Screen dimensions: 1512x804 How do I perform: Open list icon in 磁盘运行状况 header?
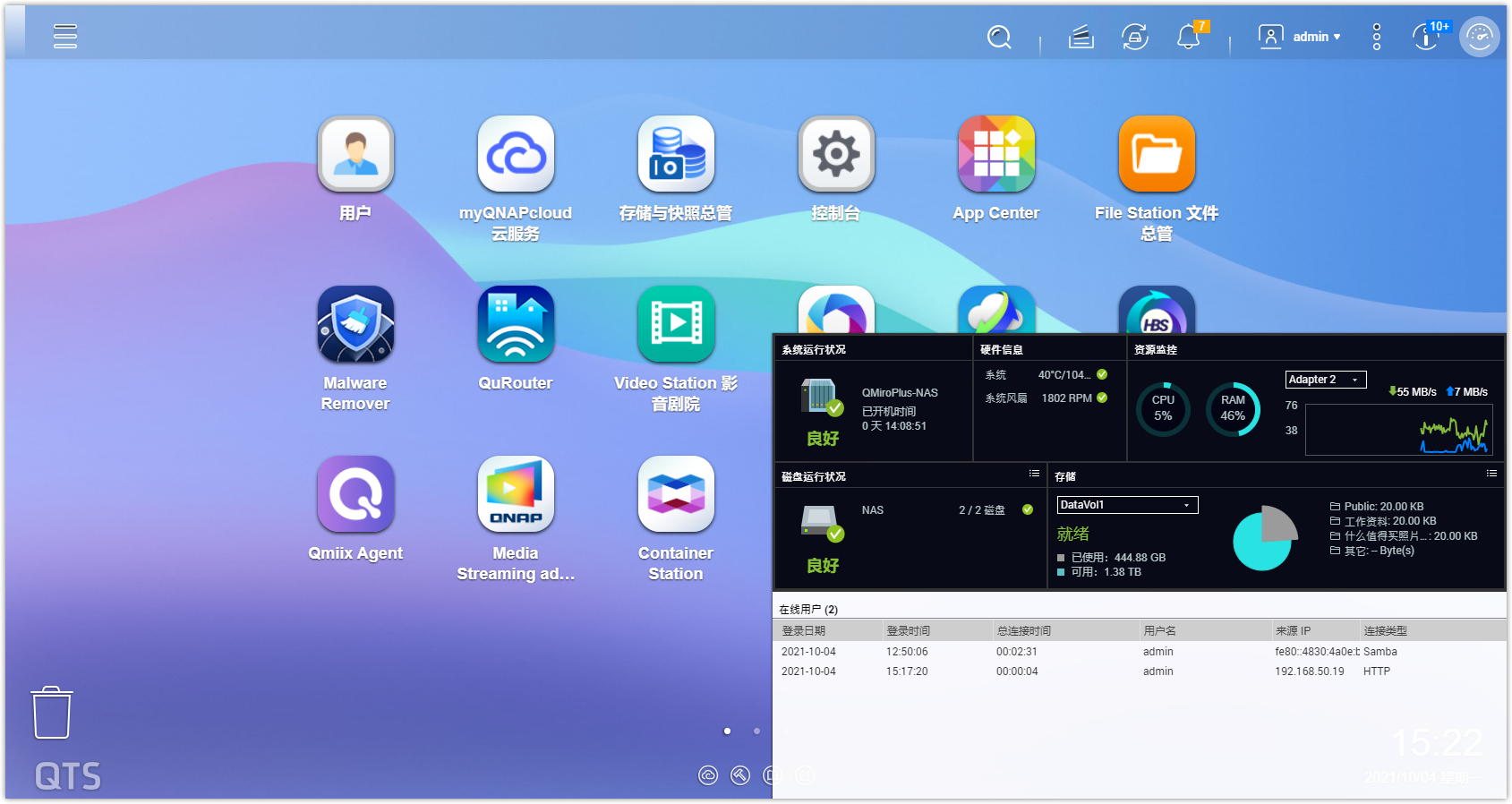(x=1034, y=474)
